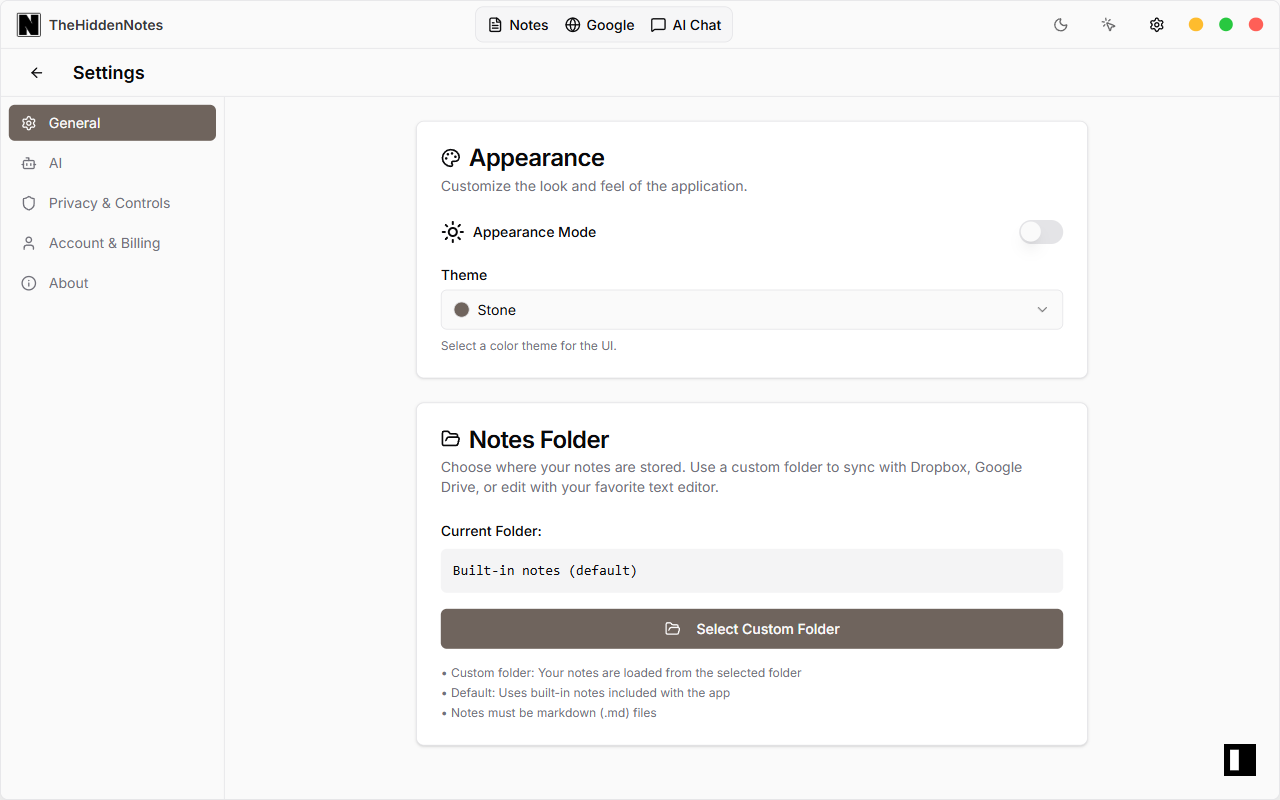This screenshot has width=1280, height=800.
Task: Click the chevron on the Theme selector
Action: click(1042, 309)
